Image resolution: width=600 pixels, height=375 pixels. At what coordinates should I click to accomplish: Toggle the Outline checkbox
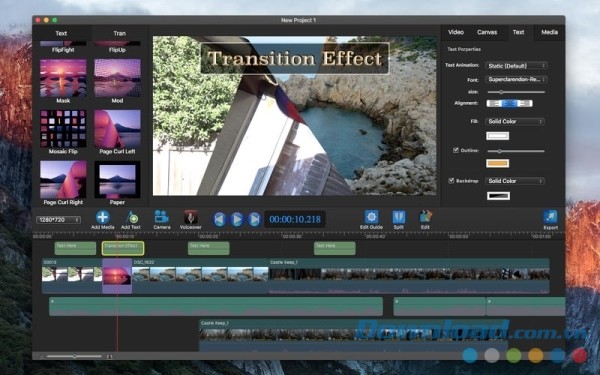[x=456, y=150]
